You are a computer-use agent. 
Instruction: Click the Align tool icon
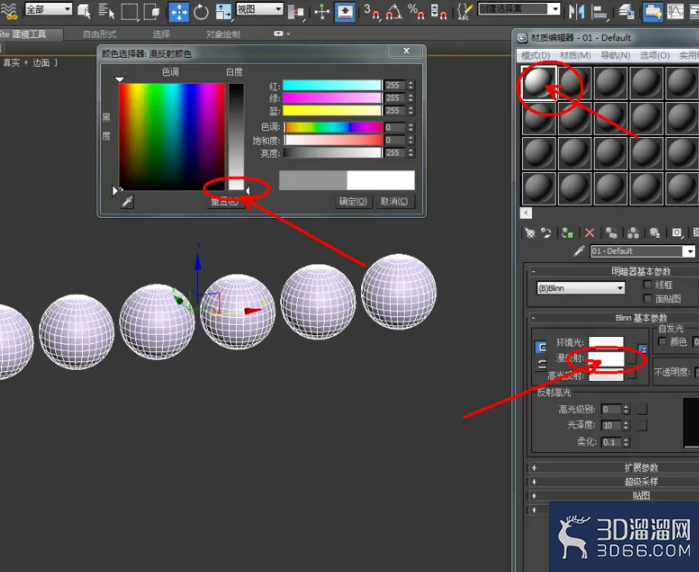pos(599,12)
